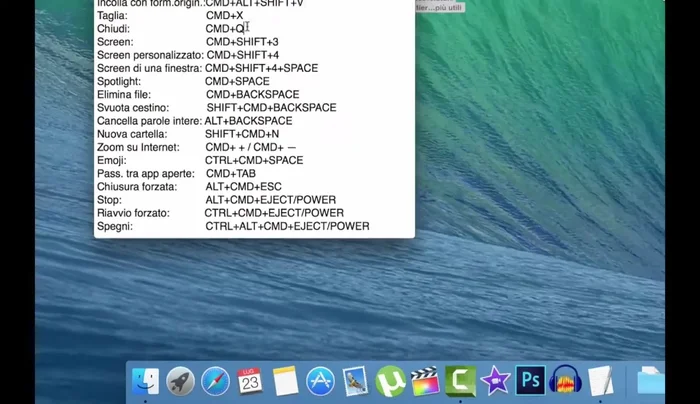Open Camtasia green C icon
The height and width of the screenshot is (404, 700).
[x=460, y=381]
